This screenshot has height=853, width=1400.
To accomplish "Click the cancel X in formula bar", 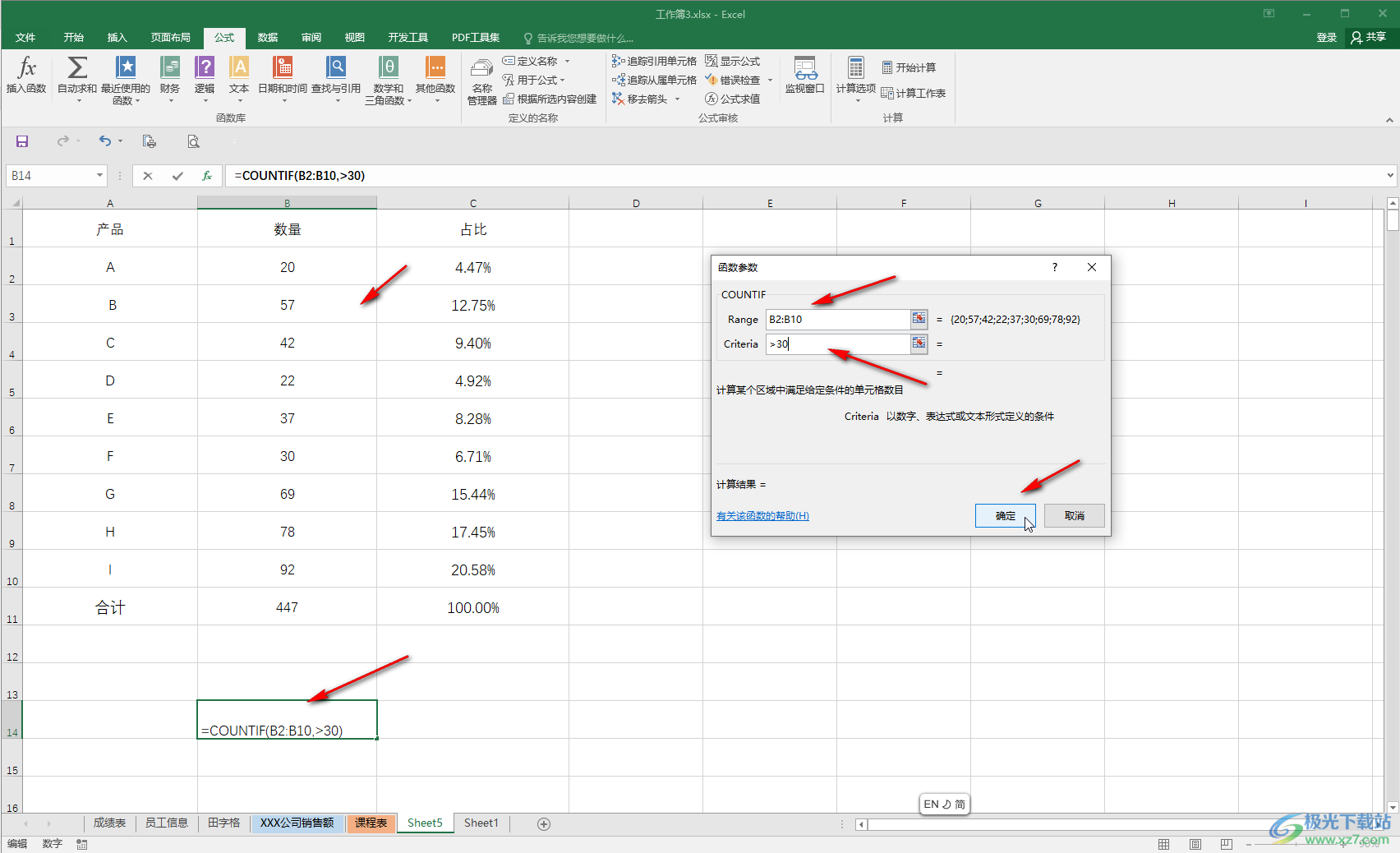I will pos(147,176).
